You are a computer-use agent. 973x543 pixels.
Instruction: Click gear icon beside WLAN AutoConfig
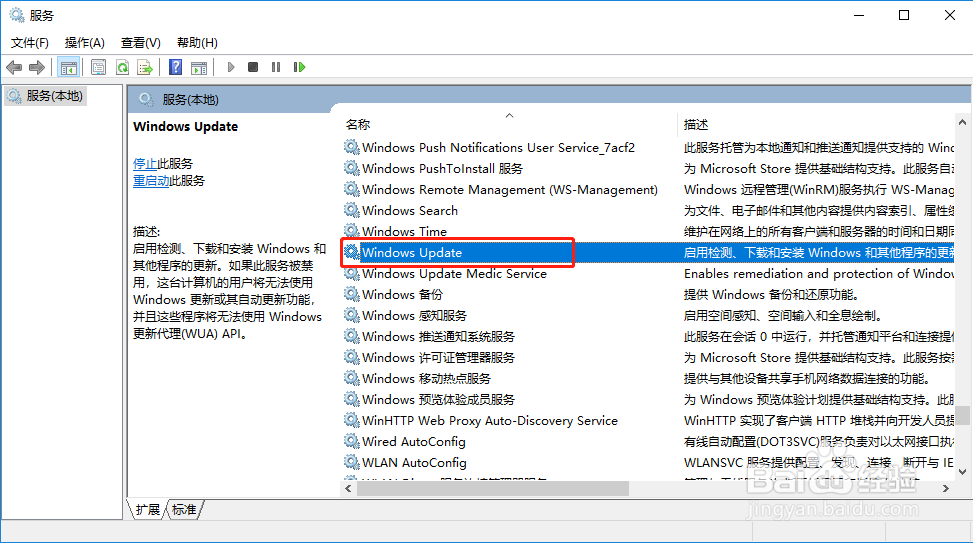click(352, 462)
